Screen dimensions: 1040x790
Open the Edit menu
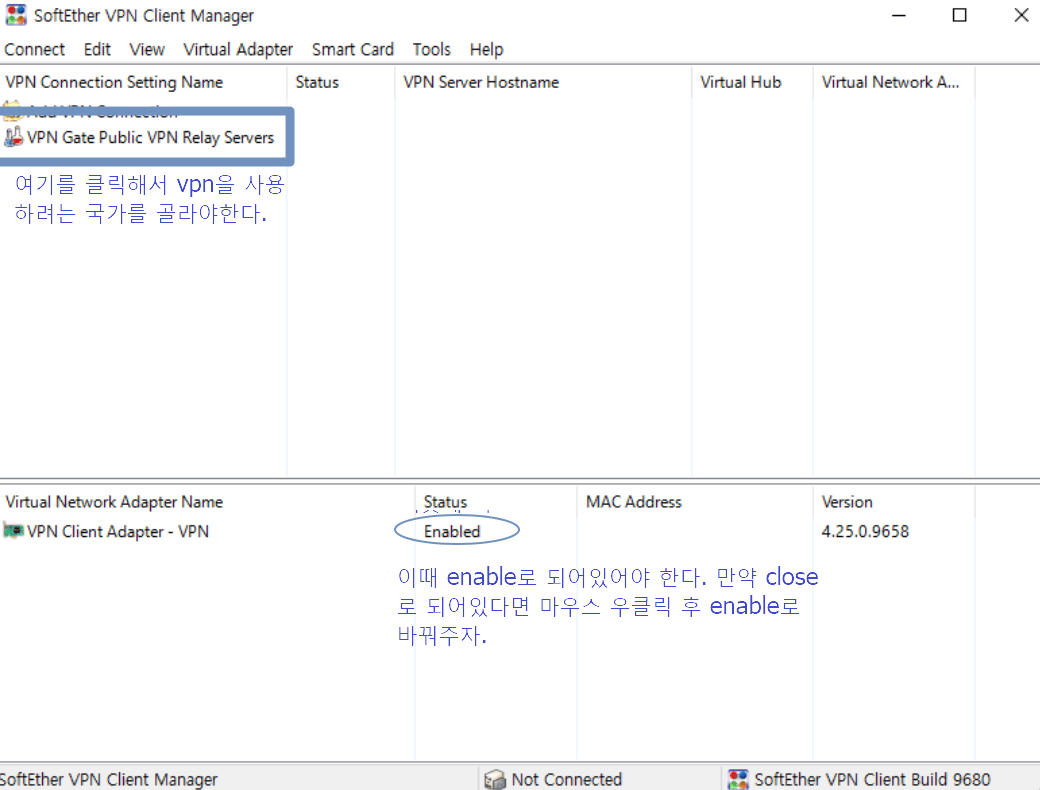click(97, 50)
